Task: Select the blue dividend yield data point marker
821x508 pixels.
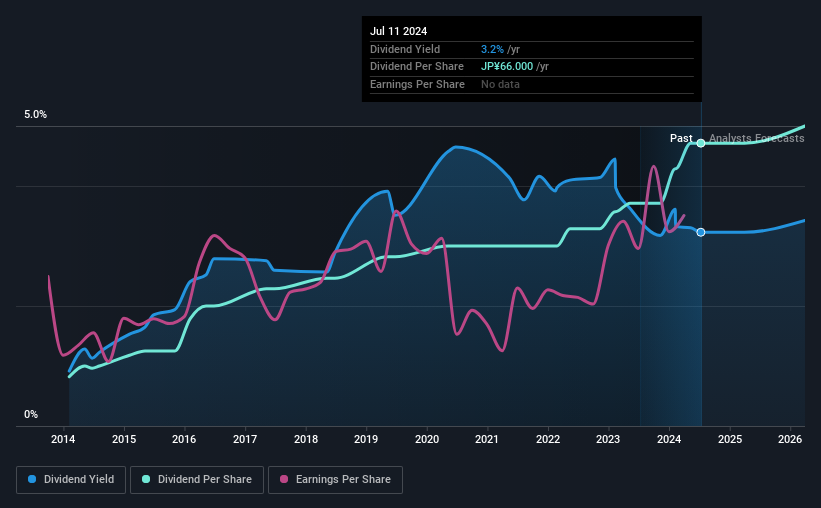Action: (x=701, y=232)
